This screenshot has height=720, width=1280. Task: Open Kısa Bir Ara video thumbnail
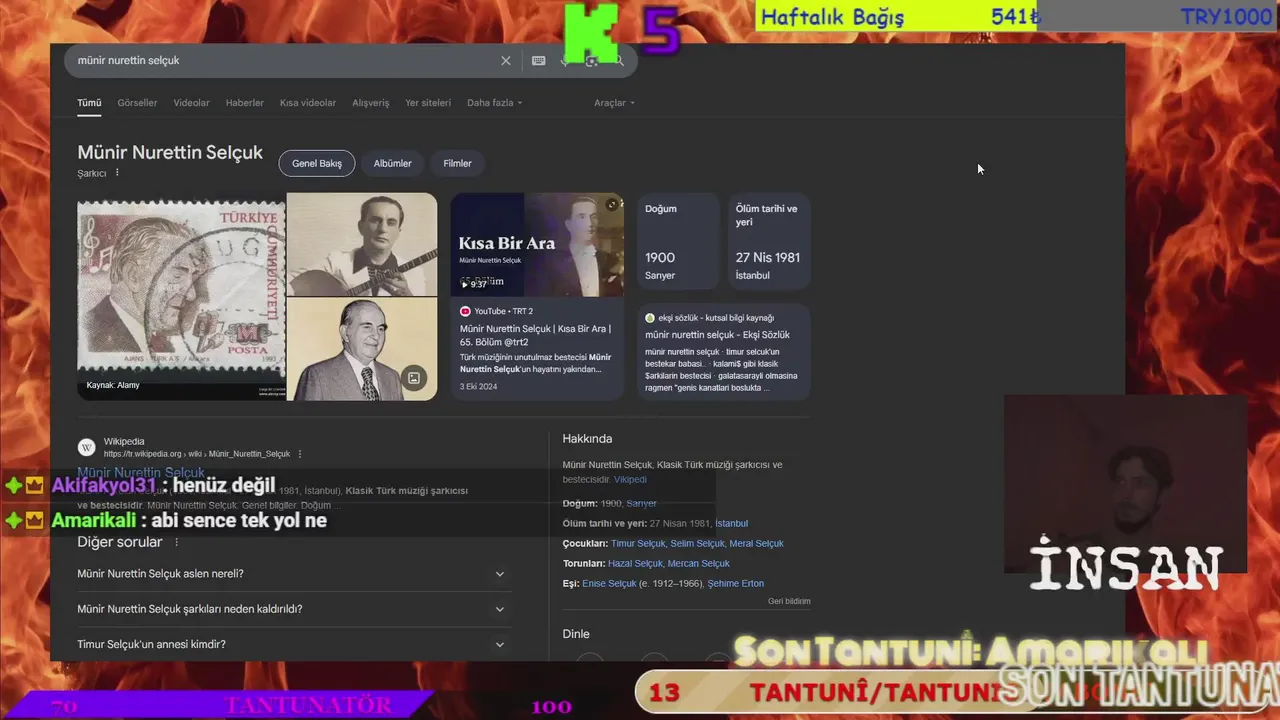(x=537, y=245)
